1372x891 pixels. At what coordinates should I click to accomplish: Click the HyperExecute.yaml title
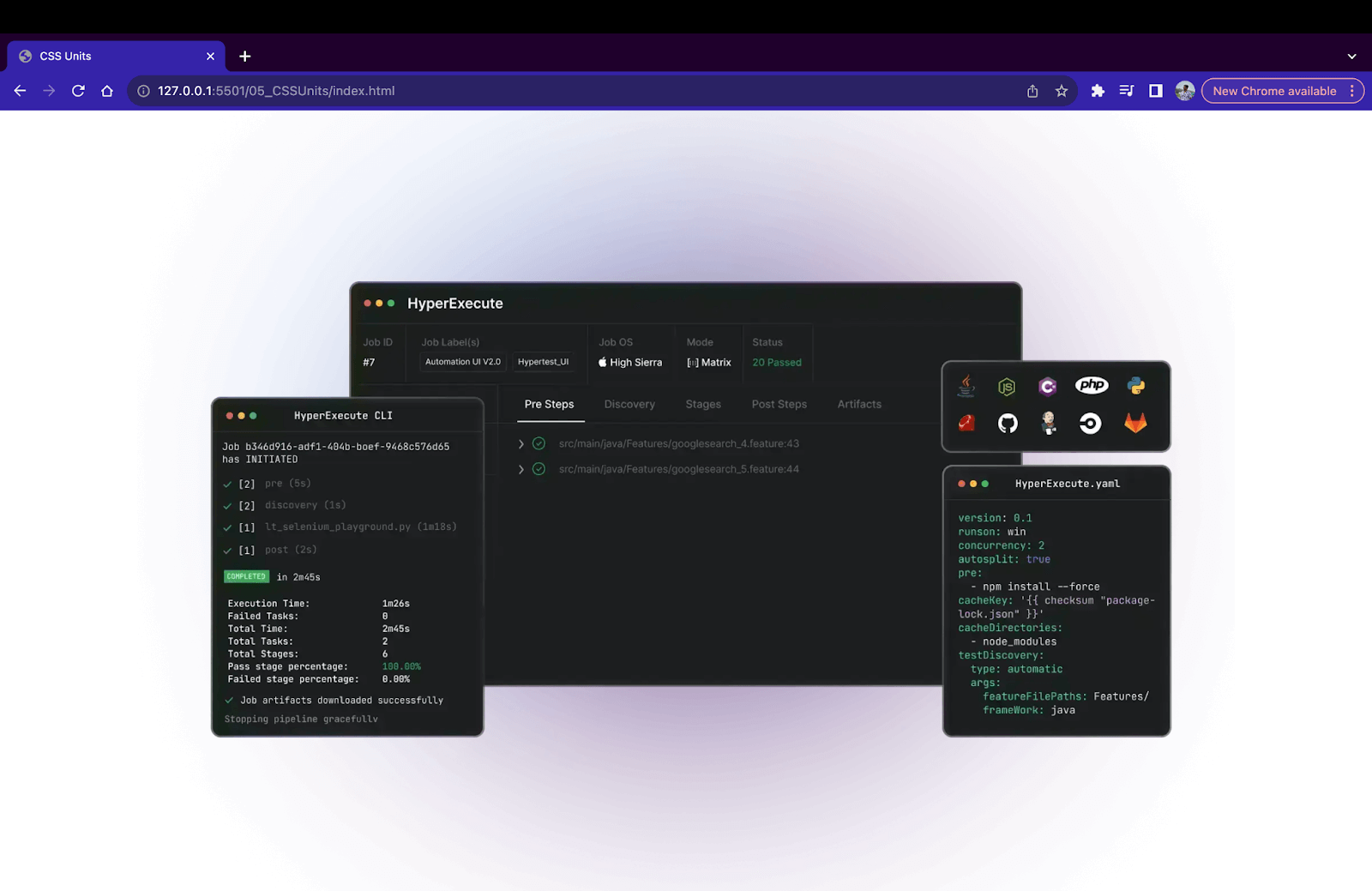click(x=1068, y=484)
